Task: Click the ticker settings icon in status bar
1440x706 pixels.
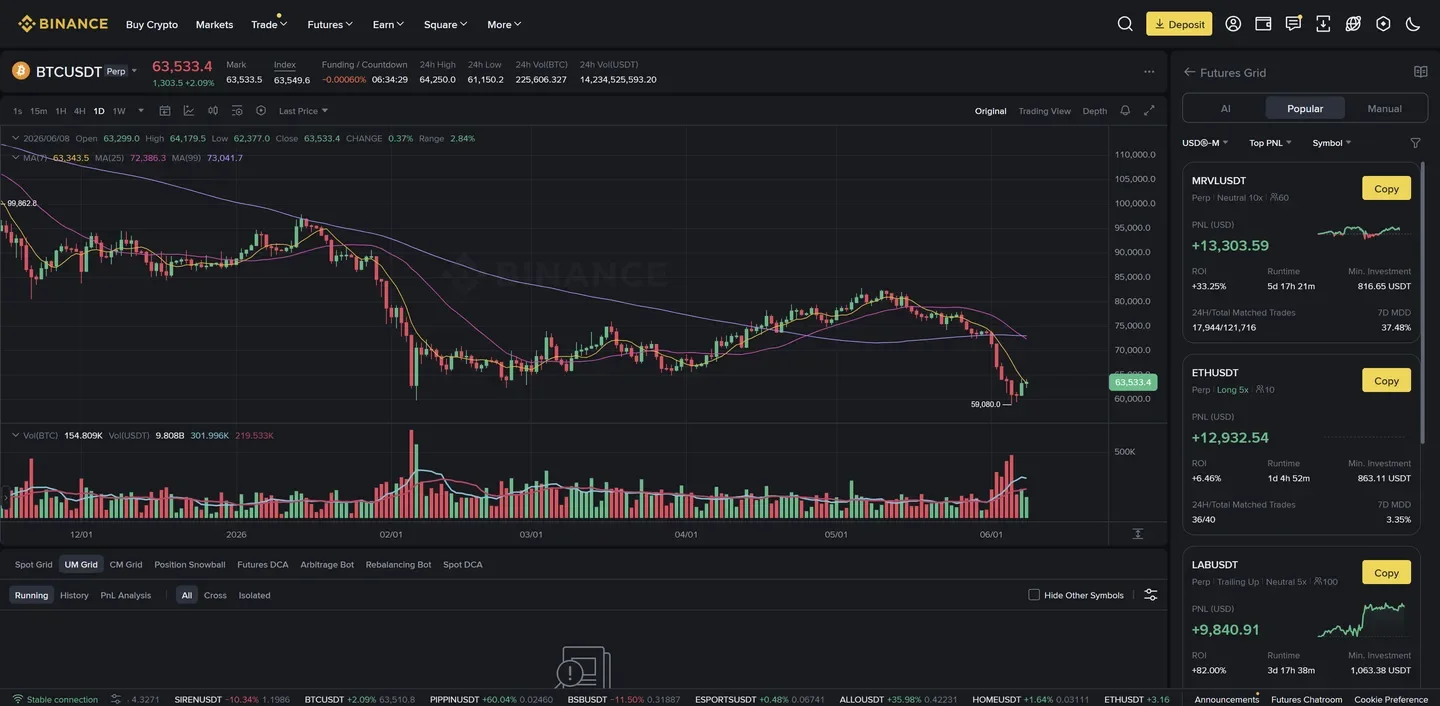Action: [116, 699]
